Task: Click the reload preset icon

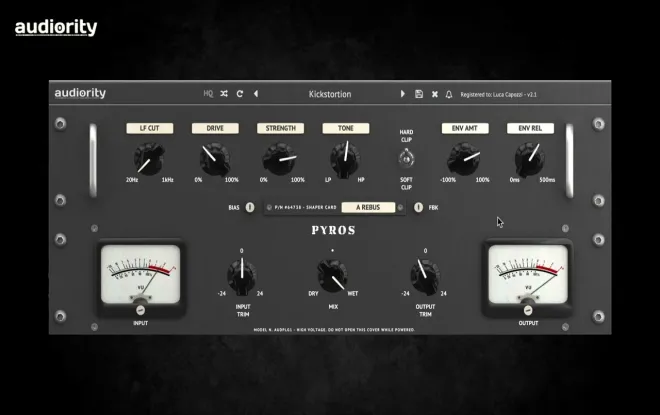Action: [x=240, y=94]
